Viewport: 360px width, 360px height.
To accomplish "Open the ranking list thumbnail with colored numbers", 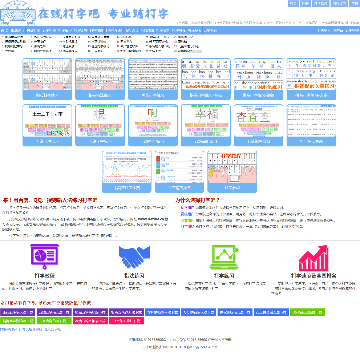I will 180,167.
